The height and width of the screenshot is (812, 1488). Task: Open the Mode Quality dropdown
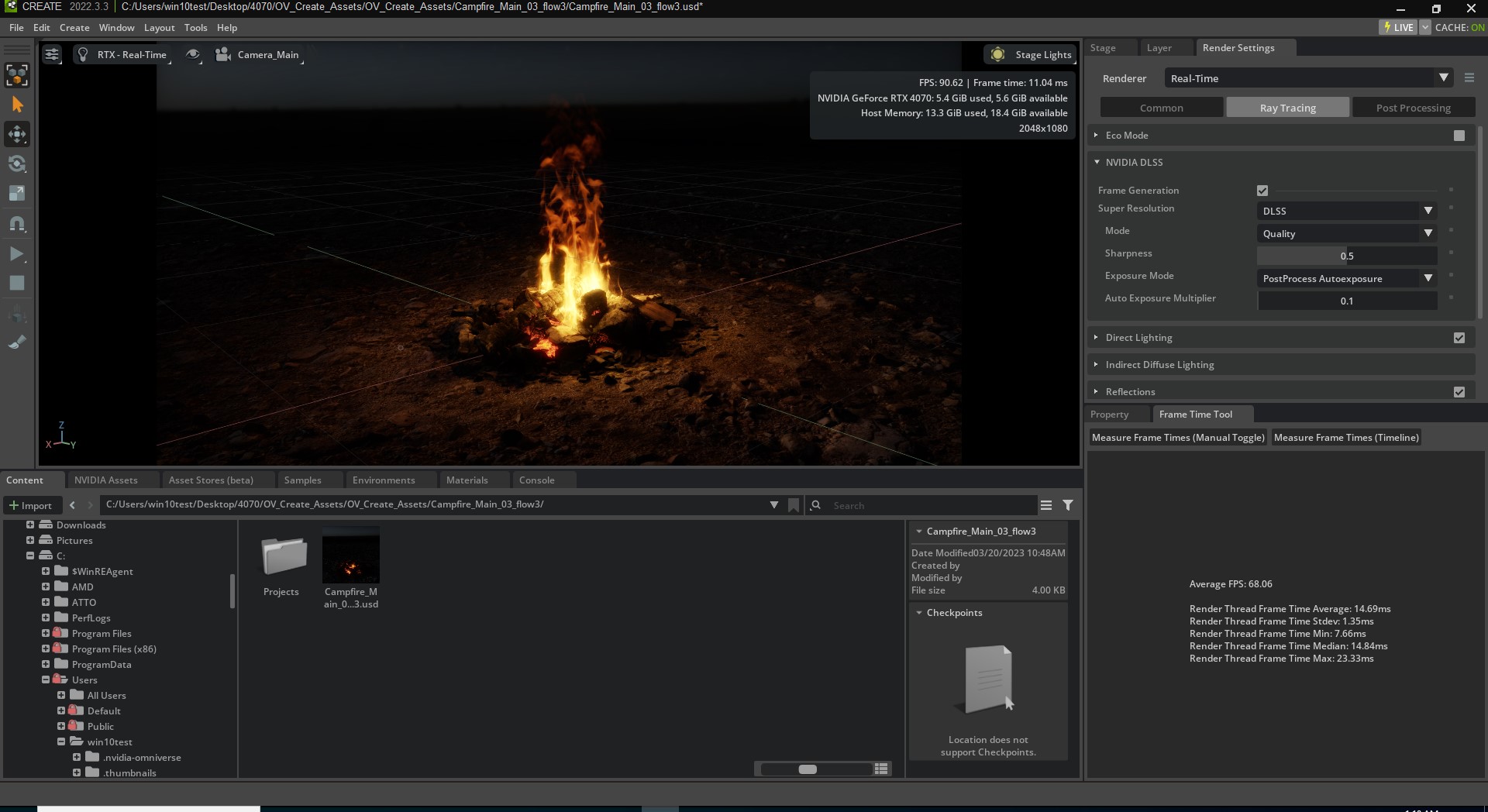(x=1347, y=233)
